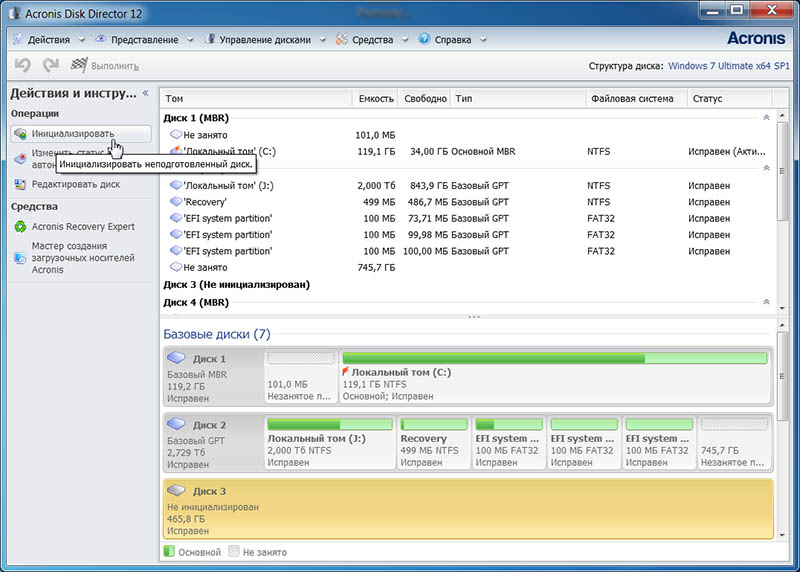
Task: Select Локальный том (J:) usage bar on Диск 2
Action: click(x=330, y=424)
